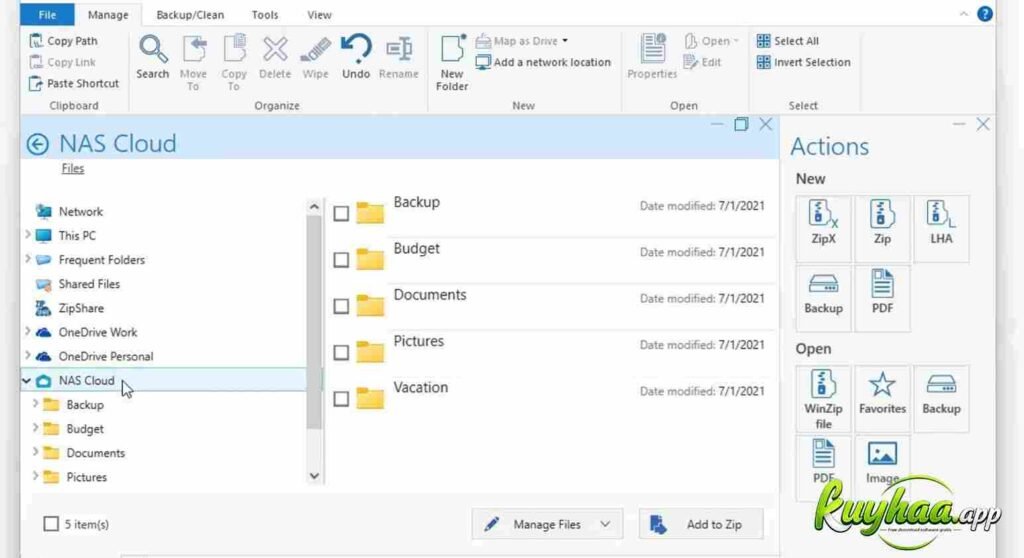The image size is (1024, 558).
Task: Collapse the NAS Cloud tree node
Action: coord(26,380)
